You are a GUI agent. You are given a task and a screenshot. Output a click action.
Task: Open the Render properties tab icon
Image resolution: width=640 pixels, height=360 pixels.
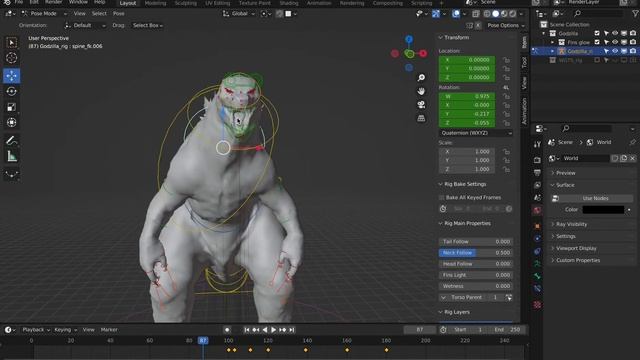click(x=537, y=160)
